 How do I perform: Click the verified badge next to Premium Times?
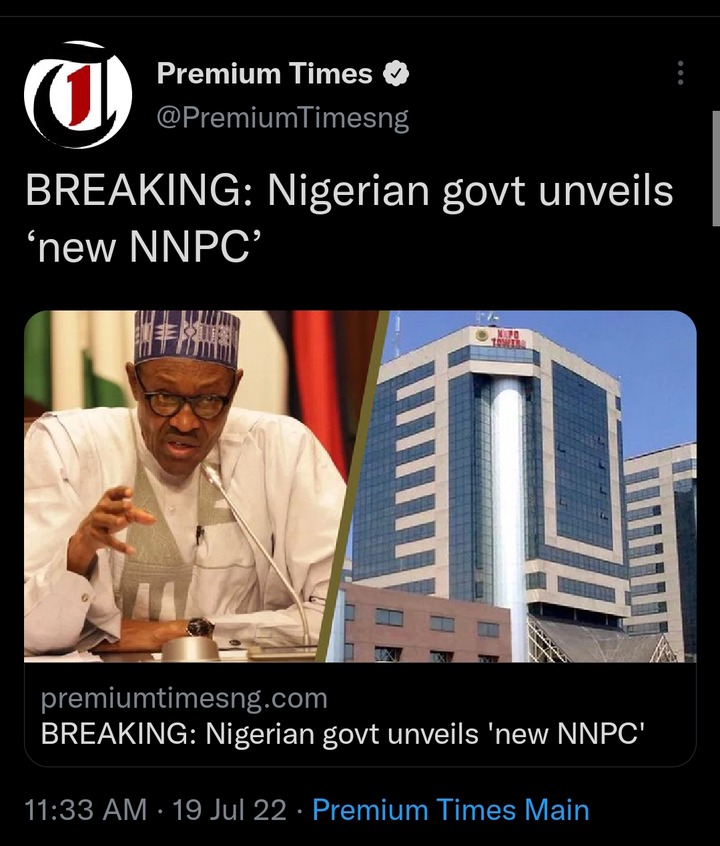pyautogui.click(x=396, y=74)
